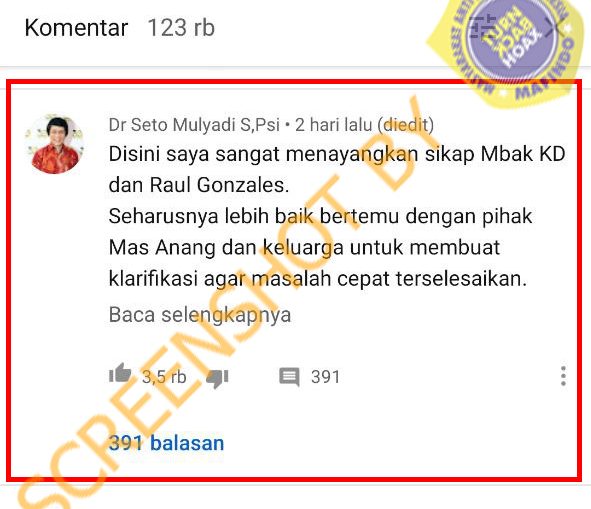Close the Komentar panel with X
The image size is (591, 509).
click(555, 28)
